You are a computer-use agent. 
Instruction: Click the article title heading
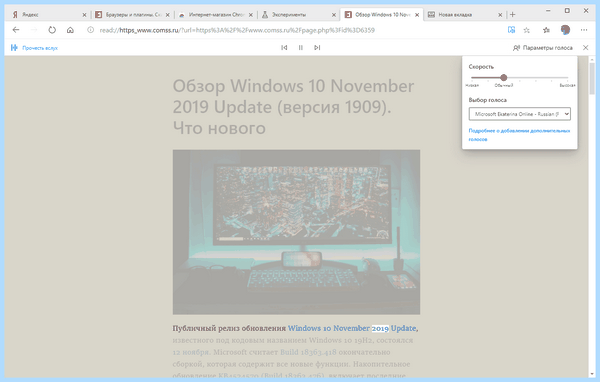(293, 107)
